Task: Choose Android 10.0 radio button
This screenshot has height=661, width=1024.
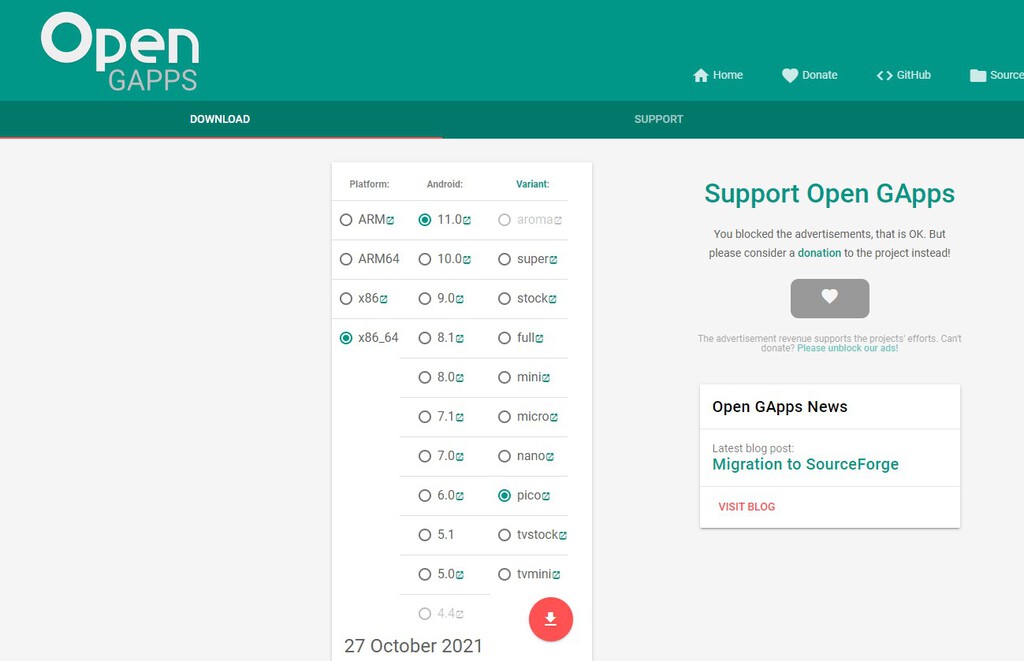Action: coord(425,259)
